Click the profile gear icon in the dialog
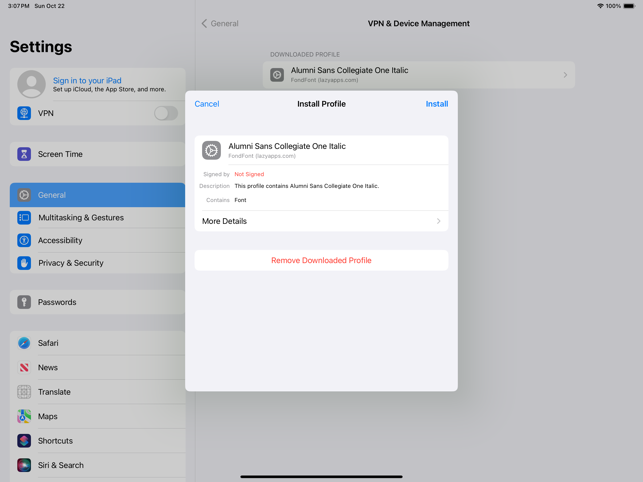The image size is (643, 482). [x=212, y=150]
